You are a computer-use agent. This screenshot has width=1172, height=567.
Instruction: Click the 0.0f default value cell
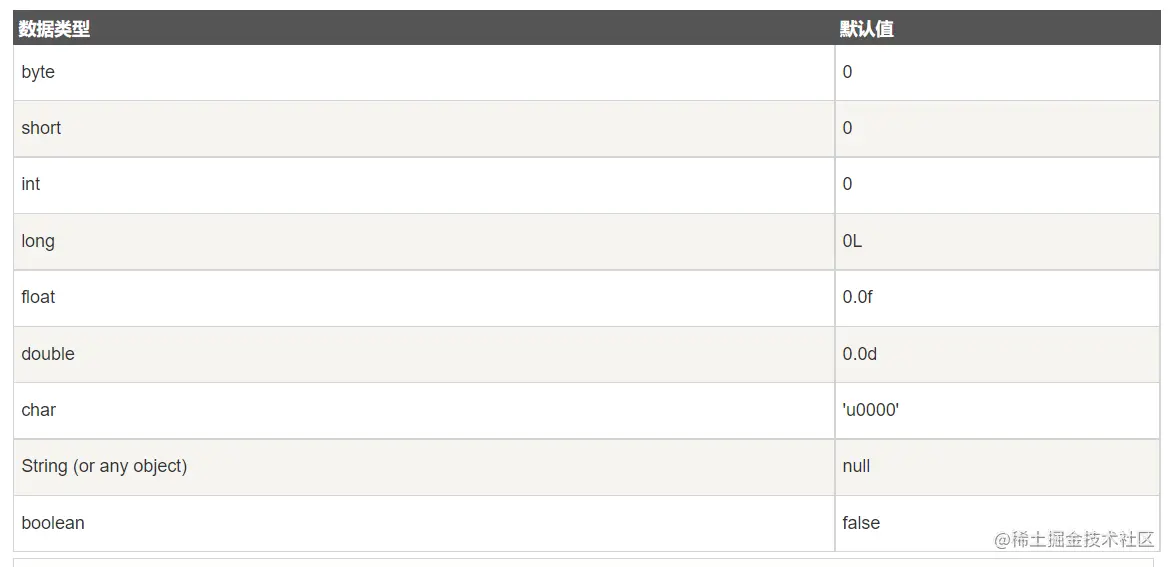[857, 297]
